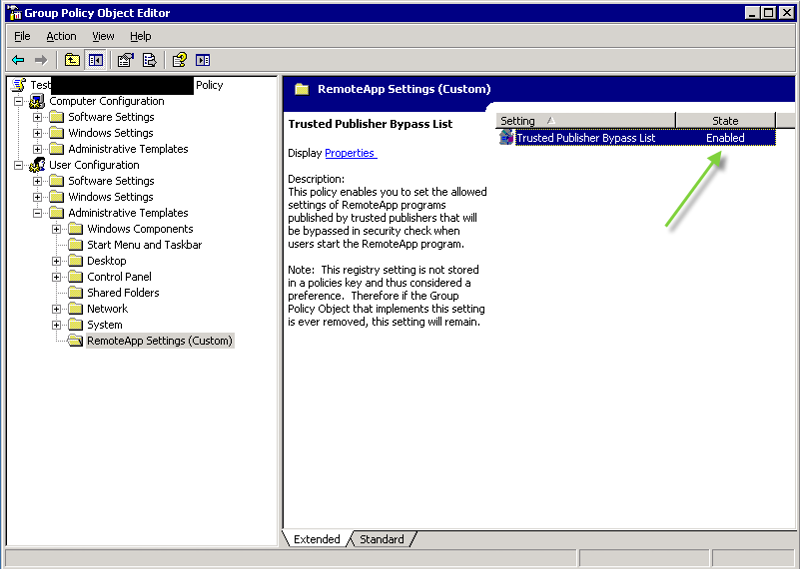Select the User Configuration tree item
Image resolution: width=800 pixels, height=569 pixels.
pos(94,165)
